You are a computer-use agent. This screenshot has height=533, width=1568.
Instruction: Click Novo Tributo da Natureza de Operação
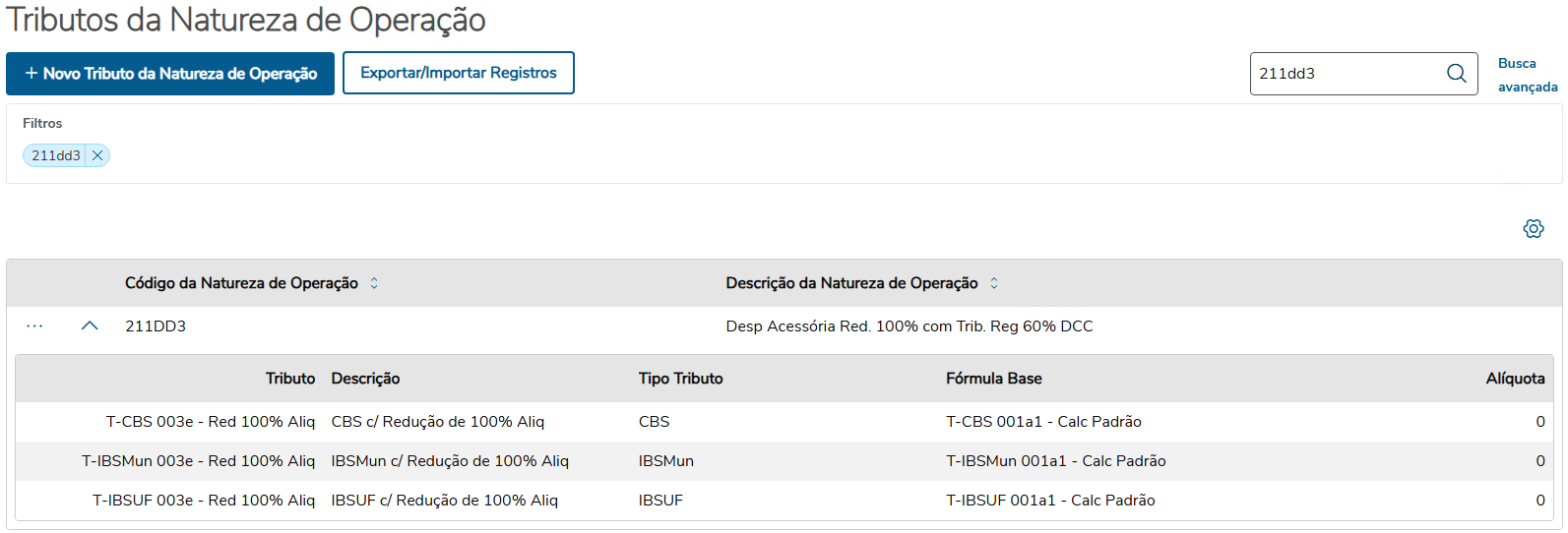coord(170,74)
